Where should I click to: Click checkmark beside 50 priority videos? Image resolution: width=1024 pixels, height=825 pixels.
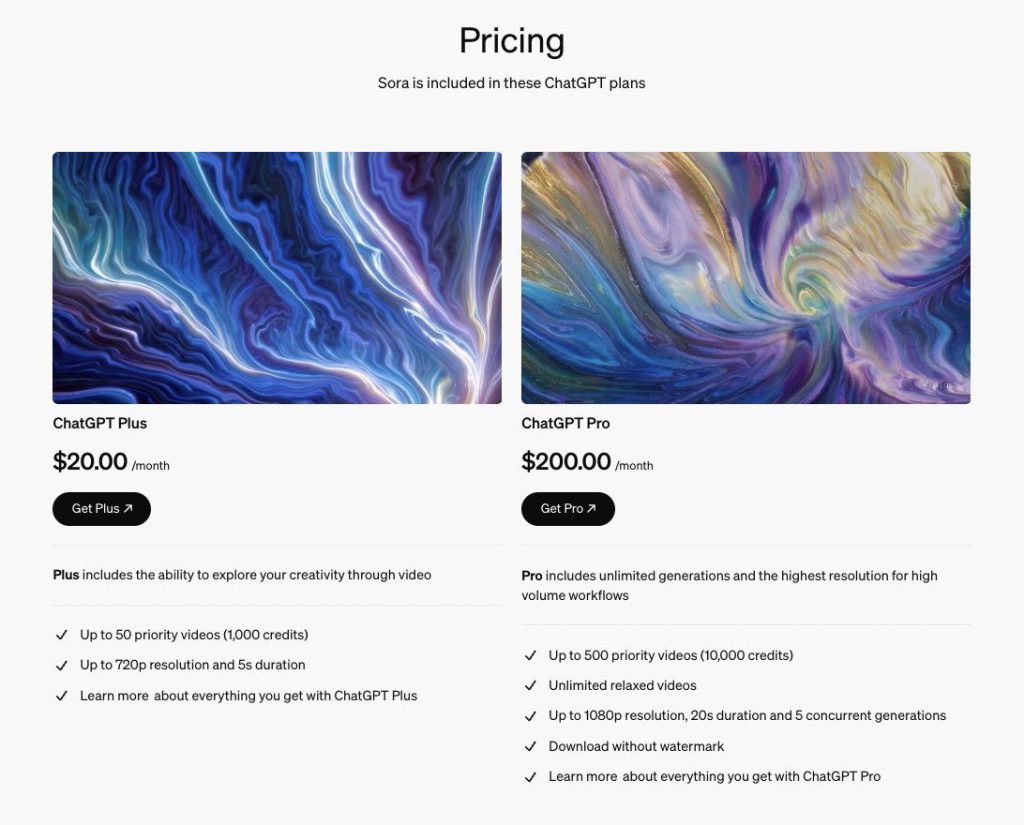[62, 635]
